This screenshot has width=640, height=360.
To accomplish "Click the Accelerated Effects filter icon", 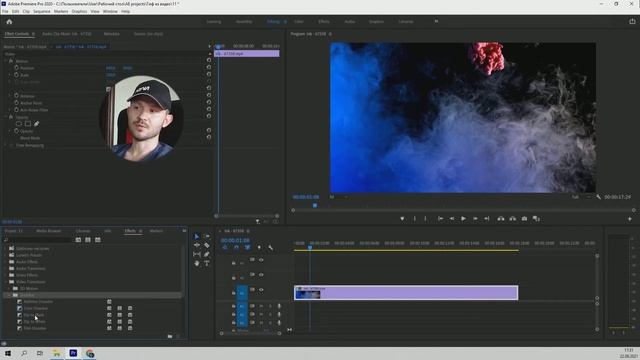I will point(78,240).
